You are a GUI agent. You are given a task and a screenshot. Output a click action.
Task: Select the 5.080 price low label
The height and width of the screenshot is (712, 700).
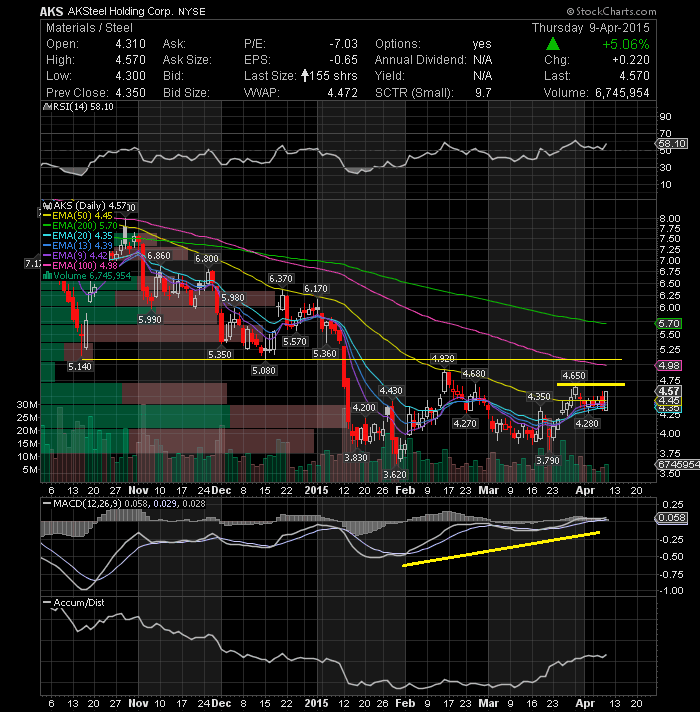[x=264, y=371]
